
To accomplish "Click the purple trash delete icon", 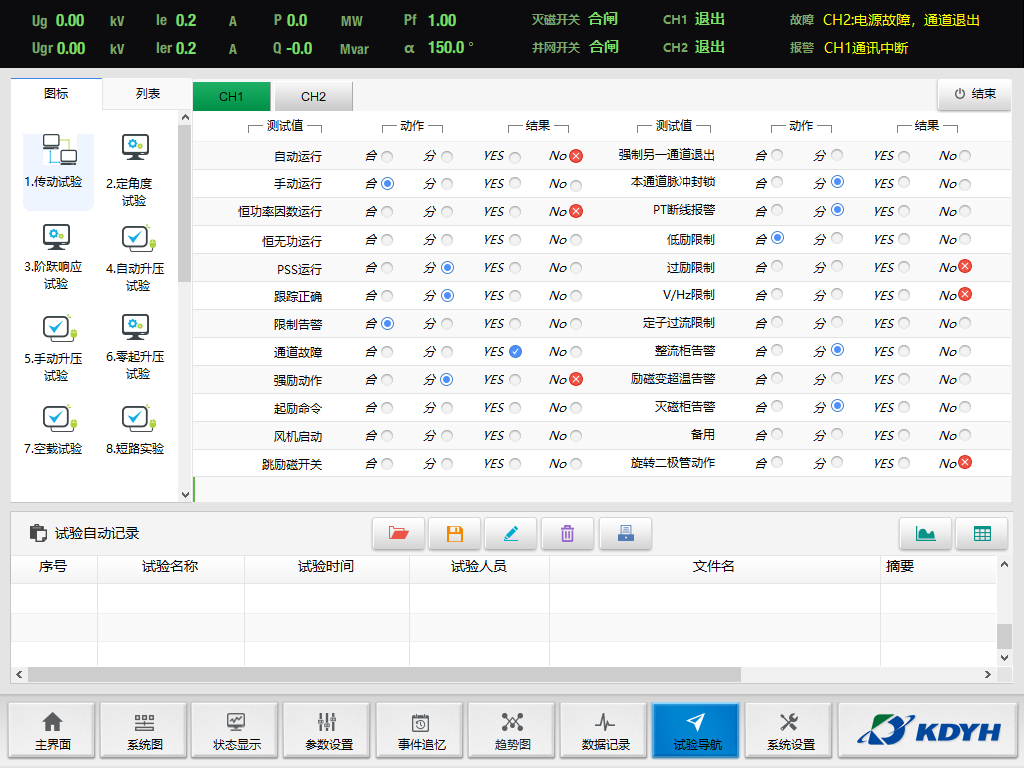I will point(567,534).
